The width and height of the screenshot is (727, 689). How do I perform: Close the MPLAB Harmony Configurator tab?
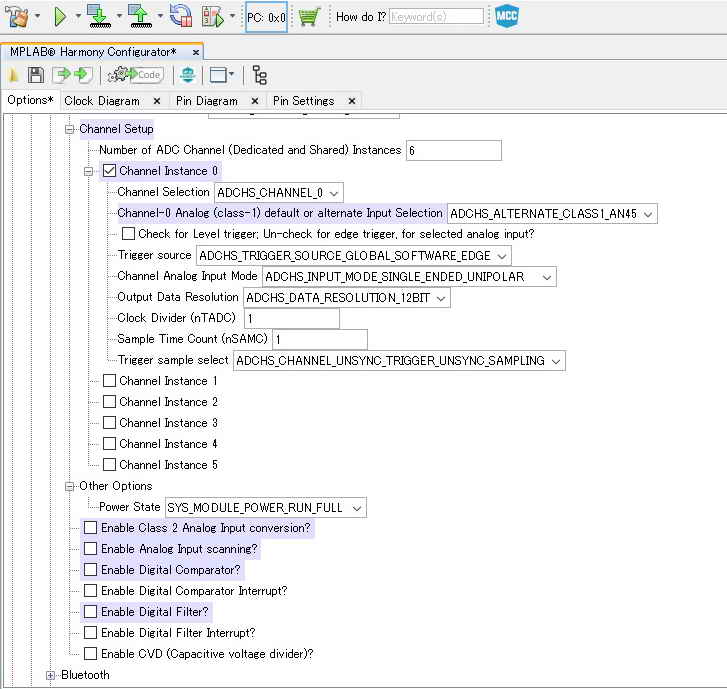click(x=196, y=52)
